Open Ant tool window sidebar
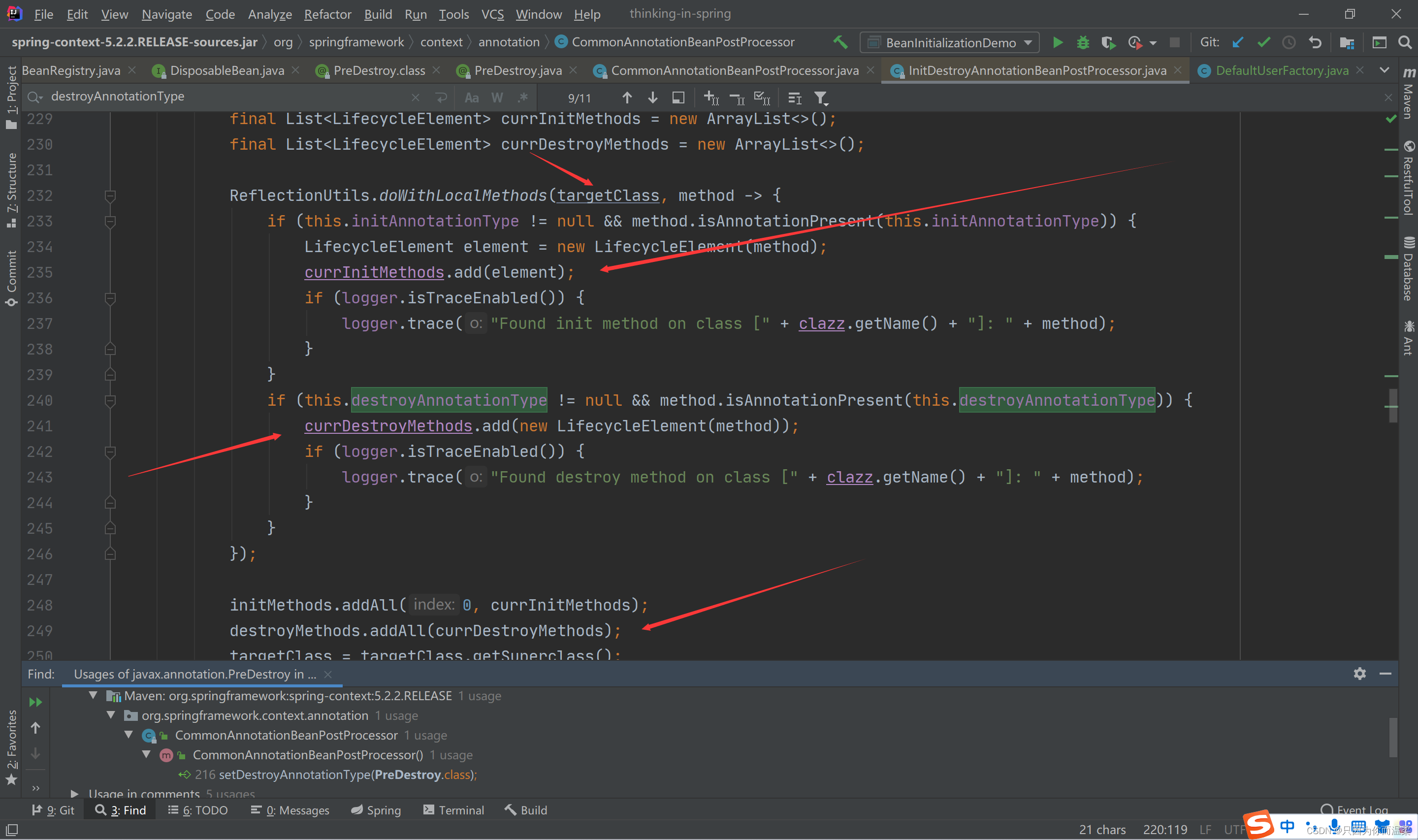 coord(1408,338)
